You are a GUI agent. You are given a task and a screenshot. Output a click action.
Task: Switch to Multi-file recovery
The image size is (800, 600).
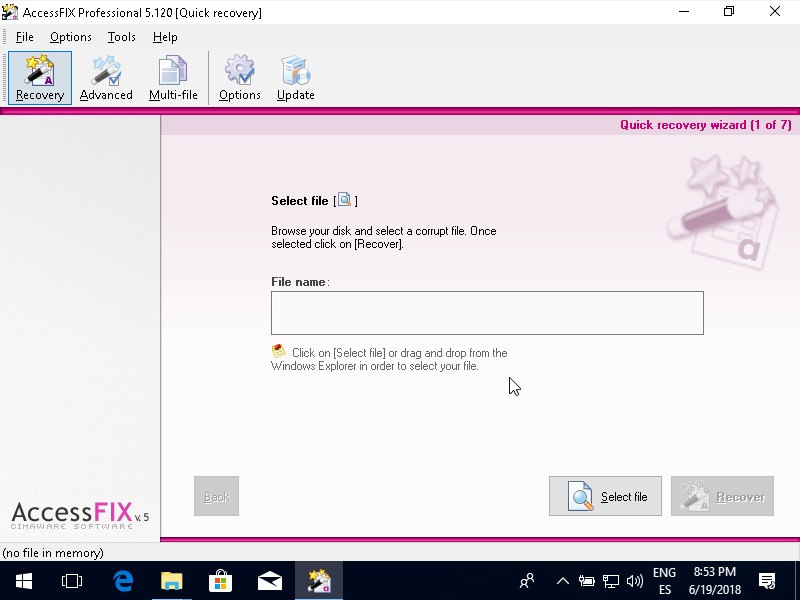pos(173,78)
